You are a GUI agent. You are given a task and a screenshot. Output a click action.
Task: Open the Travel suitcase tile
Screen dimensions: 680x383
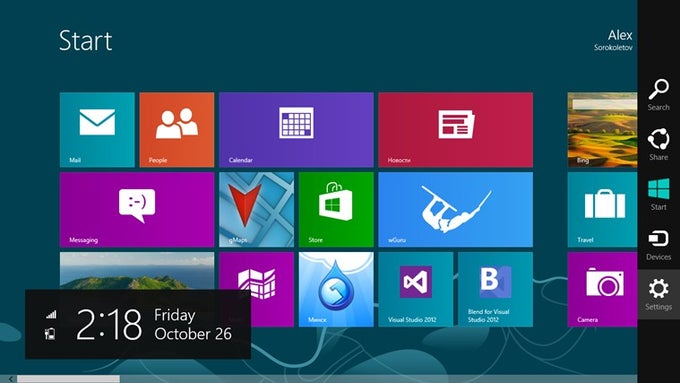[602, 210]
